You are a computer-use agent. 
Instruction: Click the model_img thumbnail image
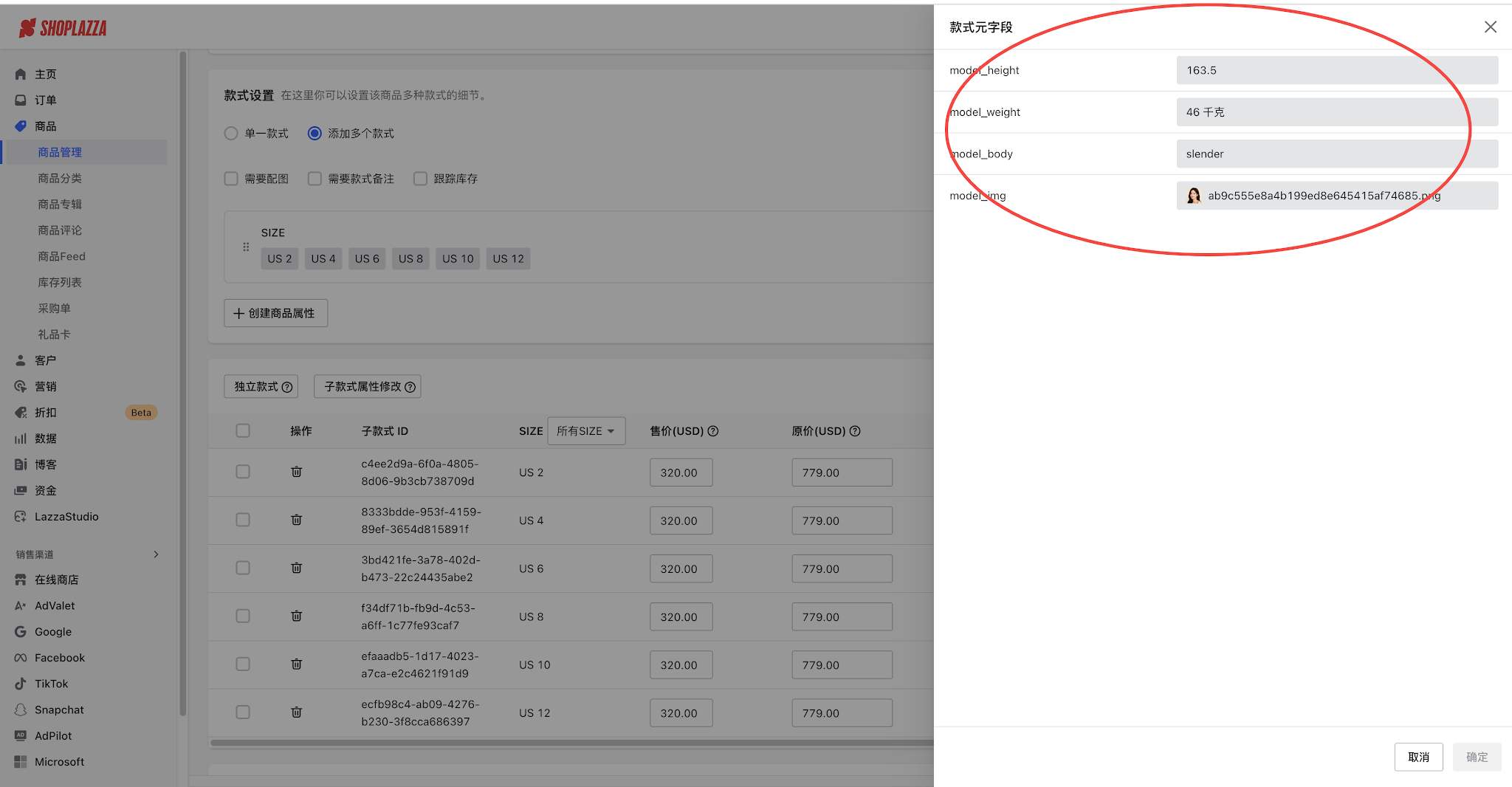click(1194, 196)
